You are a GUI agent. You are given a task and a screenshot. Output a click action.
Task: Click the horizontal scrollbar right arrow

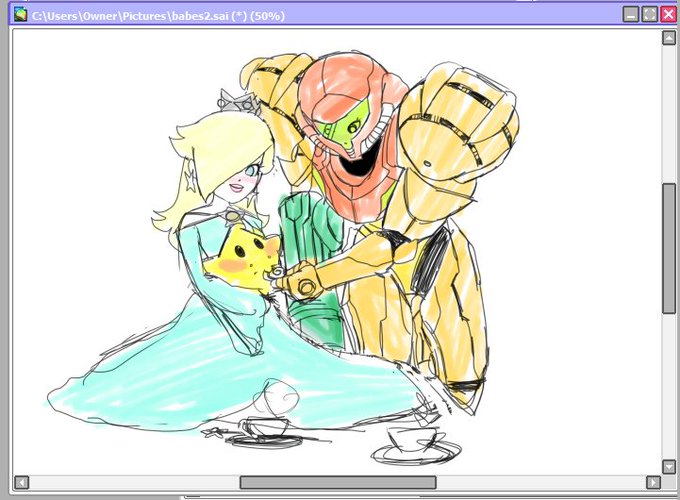[653, 482]
